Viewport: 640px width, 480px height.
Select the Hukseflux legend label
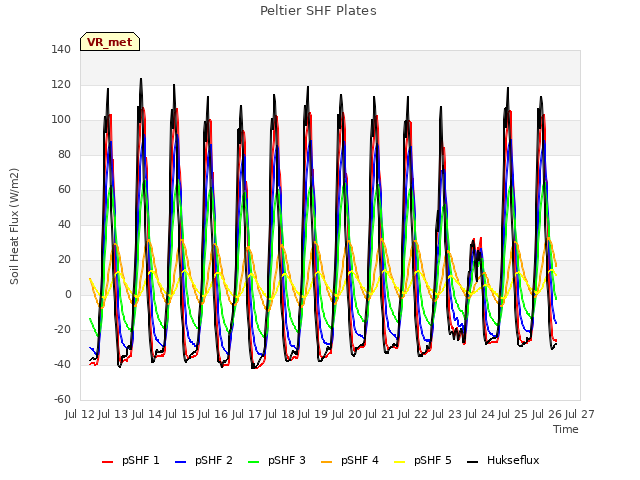point(513,460)
